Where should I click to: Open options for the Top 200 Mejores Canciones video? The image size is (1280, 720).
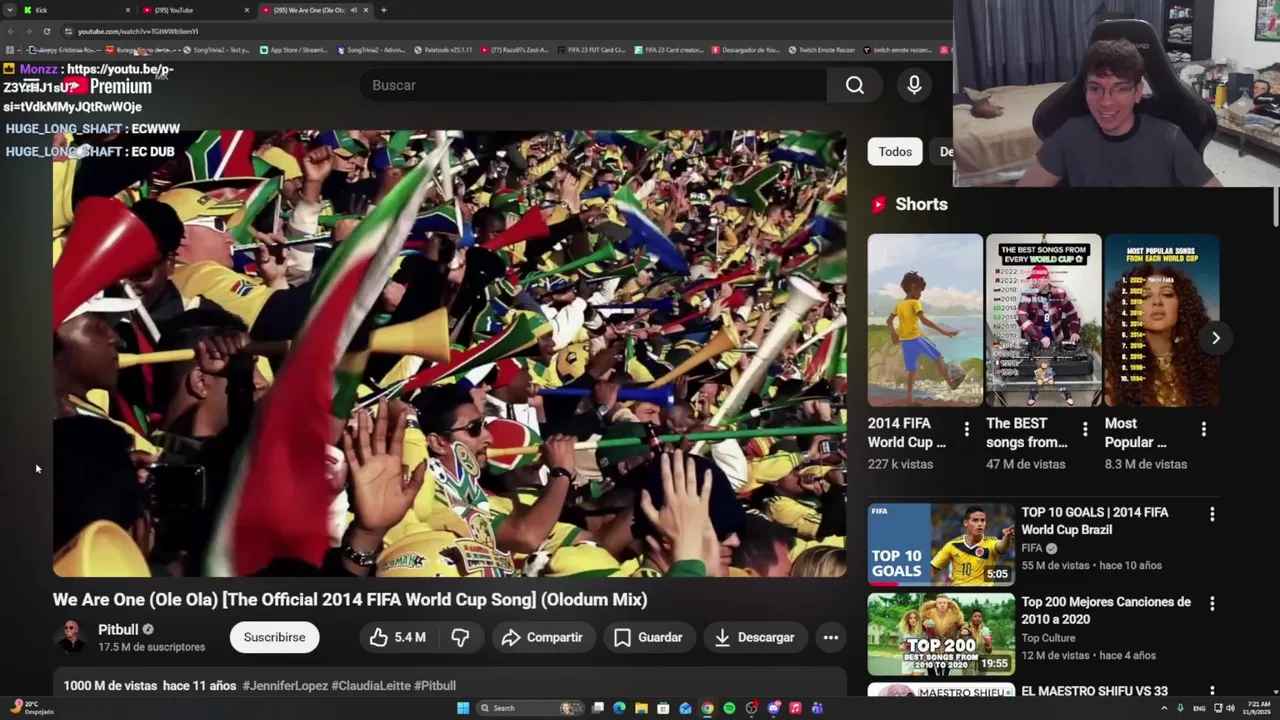pos(1212,604)
